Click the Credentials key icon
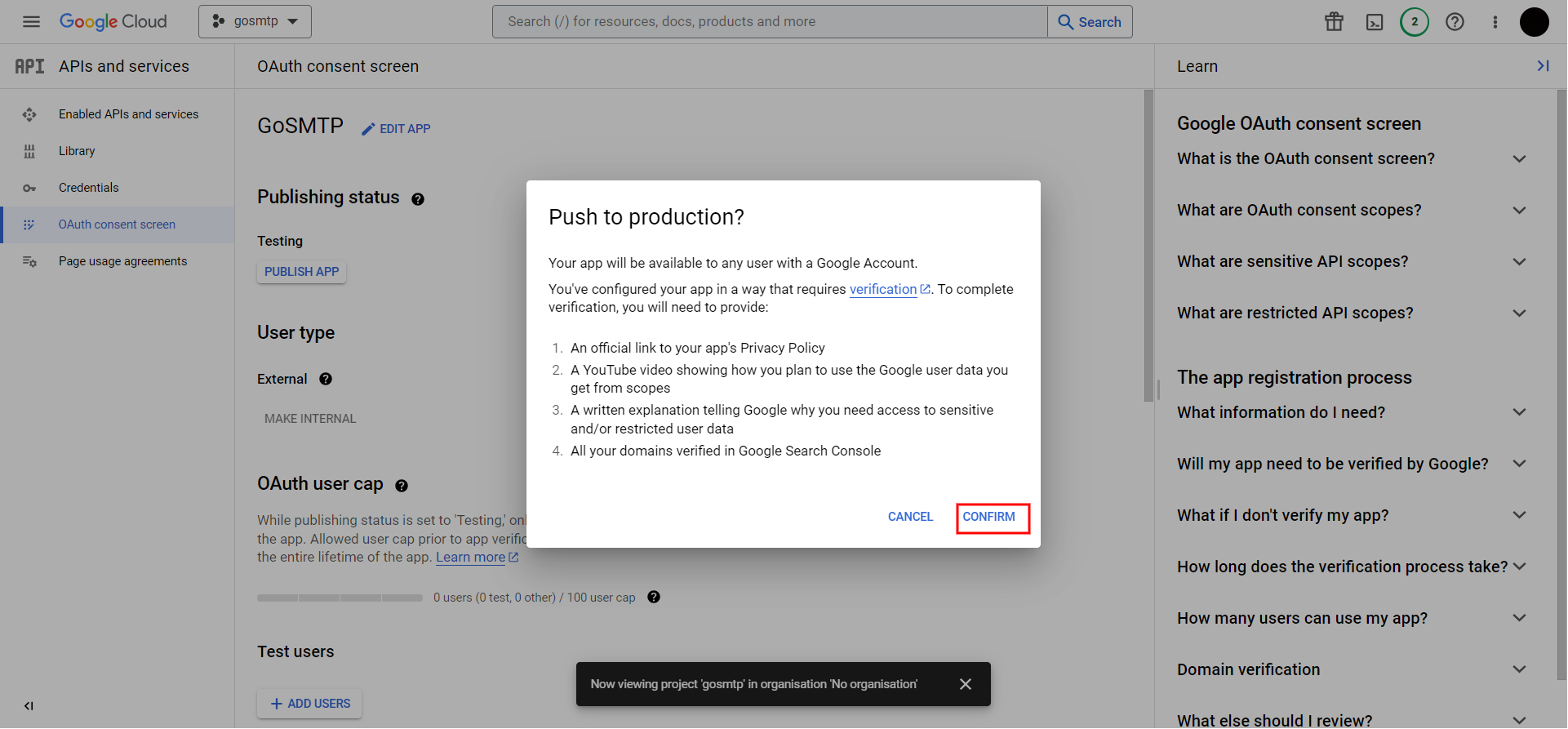Image resolution: width=1568 pixels, height=729 pixels. coord(29,188)
